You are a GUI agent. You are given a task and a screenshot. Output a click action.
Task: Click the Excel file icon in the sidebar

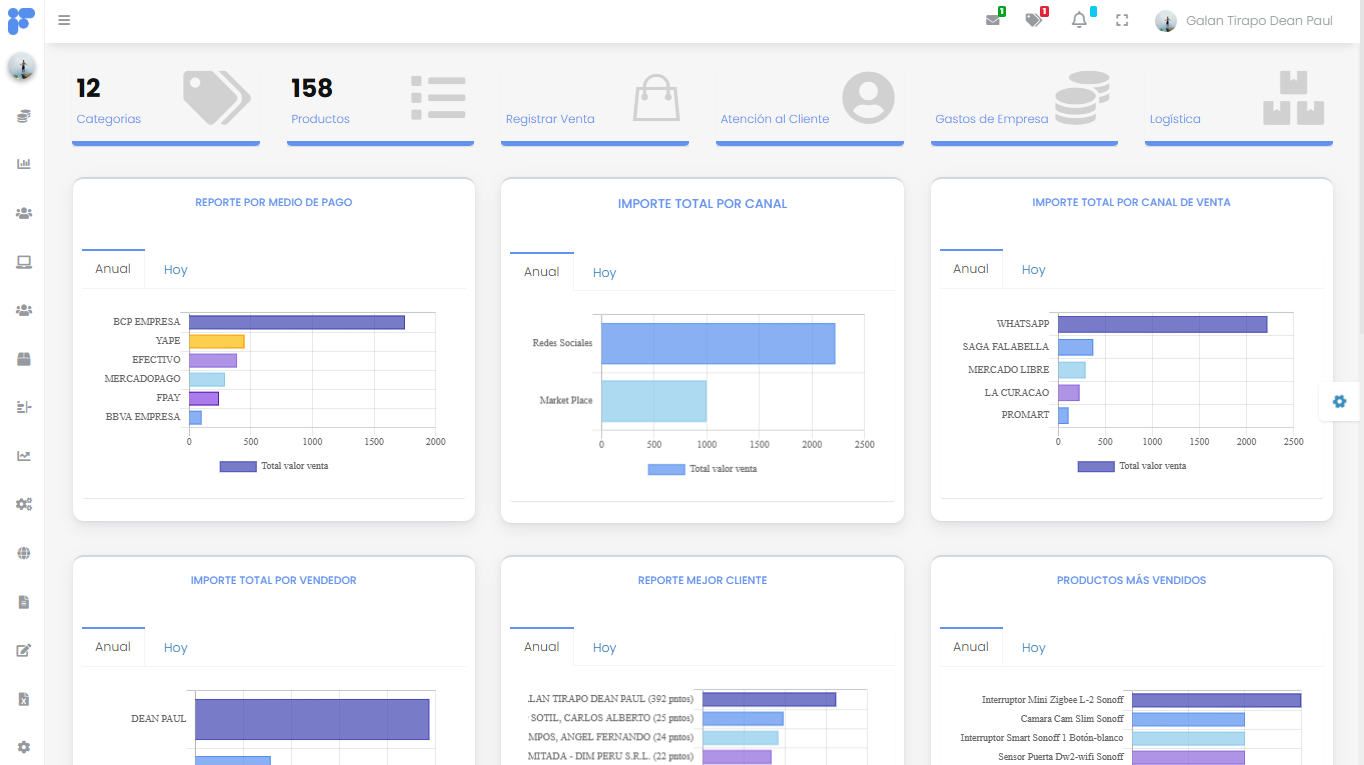(23, 699)
